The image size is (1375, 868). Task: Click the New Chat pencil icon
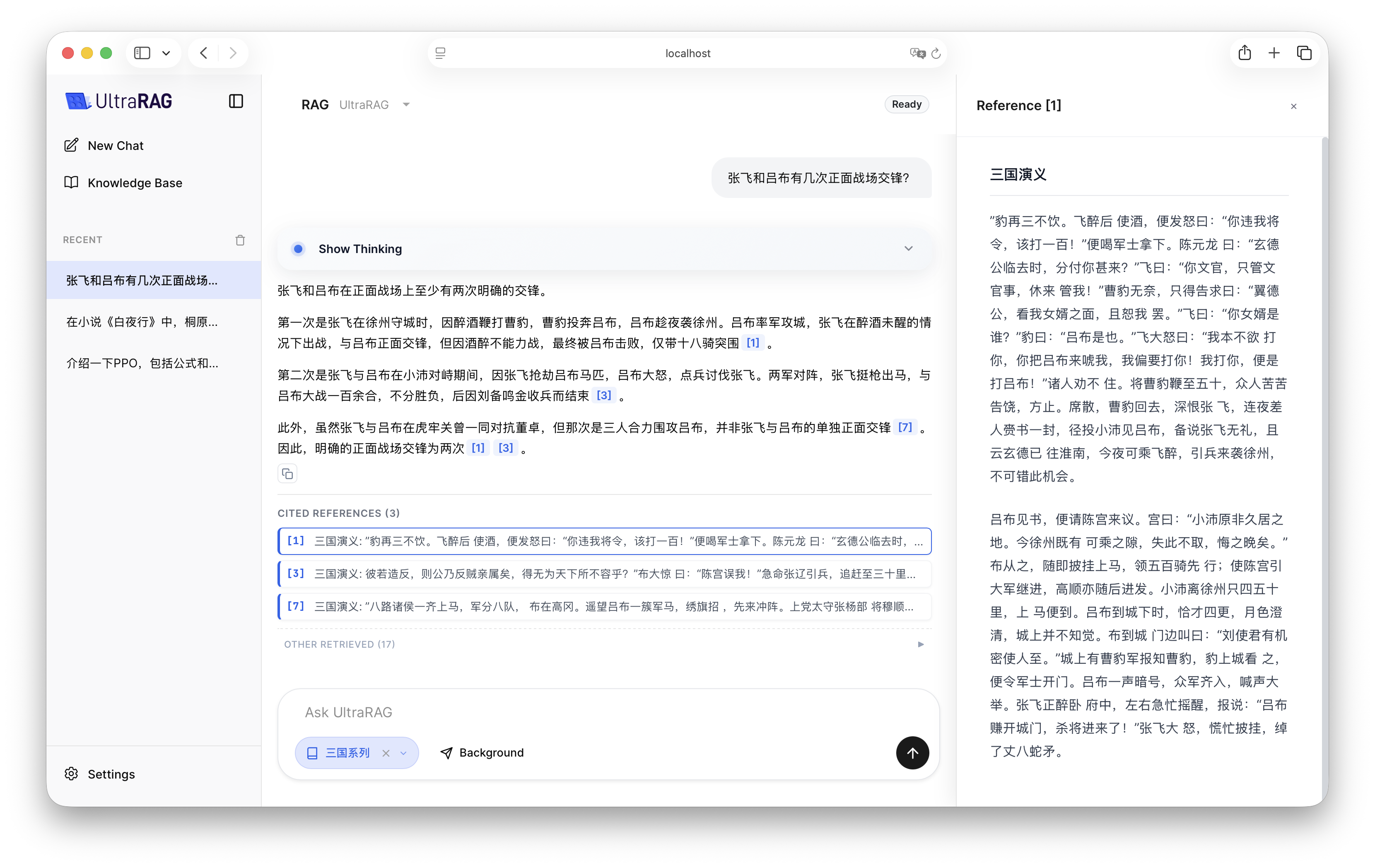[x=71, y=145]
